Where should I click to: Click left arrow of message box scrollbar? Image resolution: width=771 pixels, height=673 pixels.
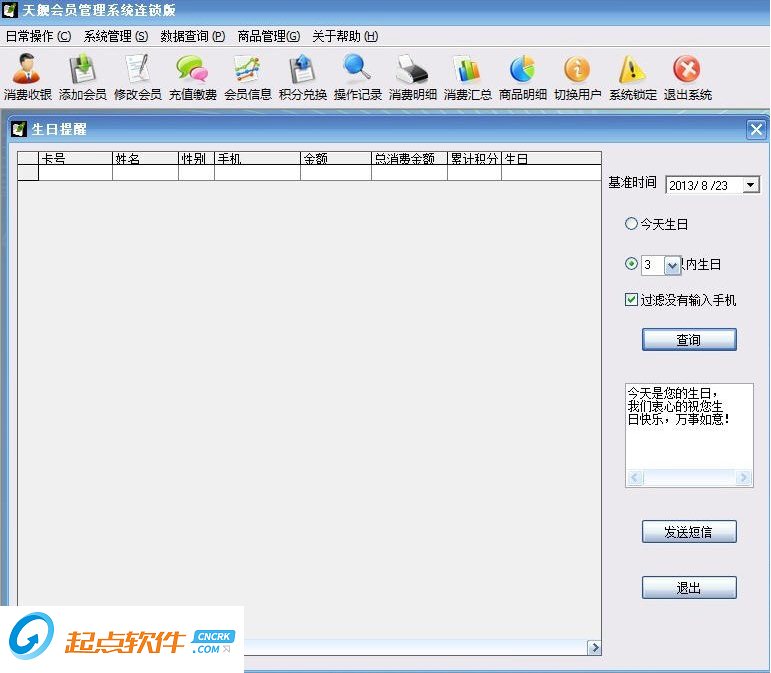click(635, 477)
